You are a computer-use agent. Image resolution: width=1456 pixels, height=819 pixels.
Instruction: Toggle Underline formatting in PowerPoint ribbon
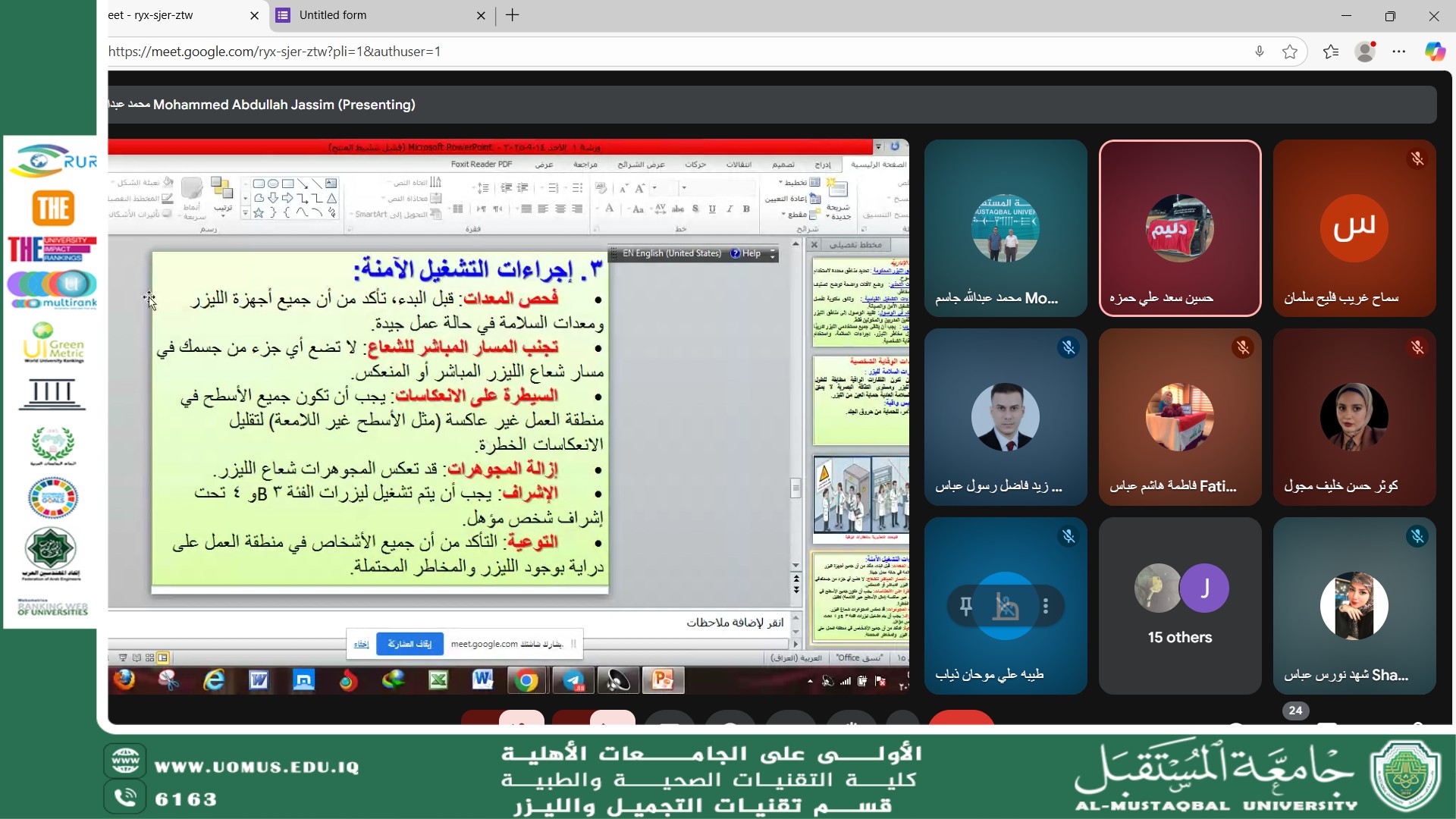712,209
